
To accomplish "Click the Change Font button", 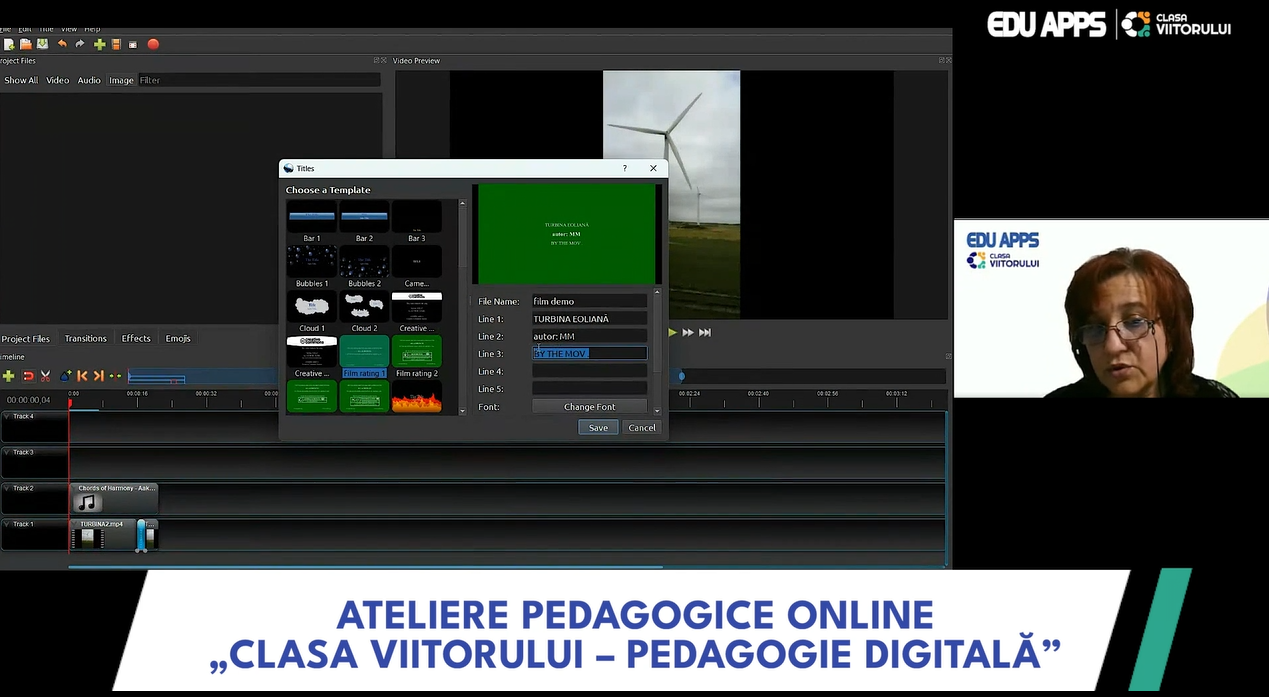I will point(590,407).
